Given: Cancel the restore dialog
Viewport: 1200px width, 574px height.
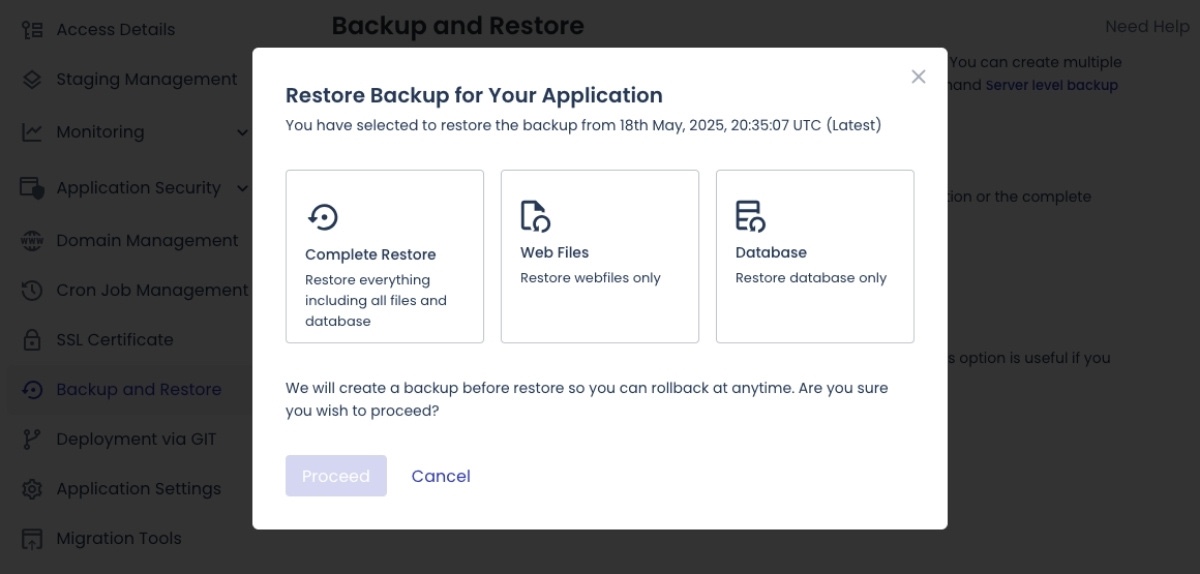Looking at the screenshot, I should pos(440,476).
